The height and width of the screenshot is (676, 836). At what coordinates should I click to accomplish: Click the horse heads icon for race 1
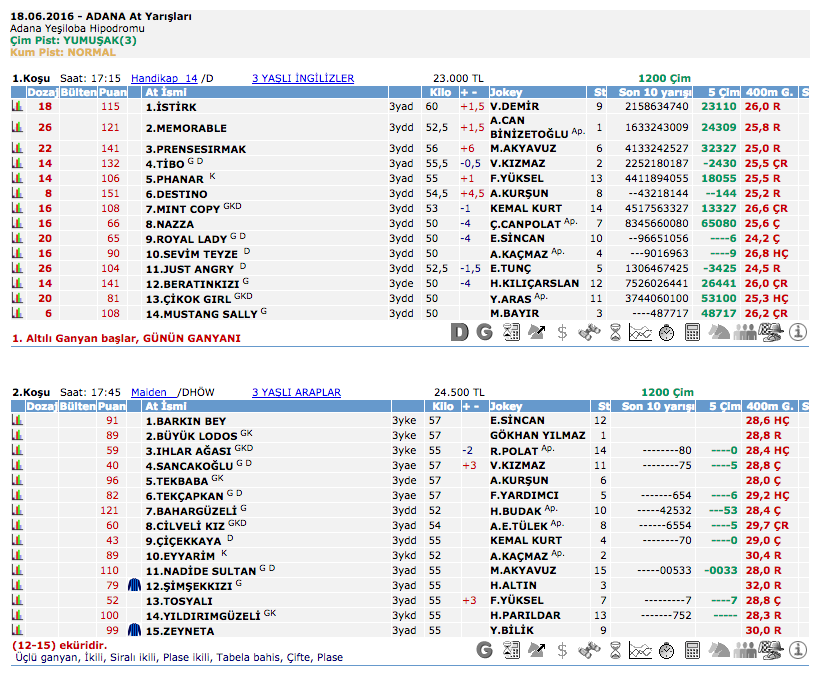718,333
